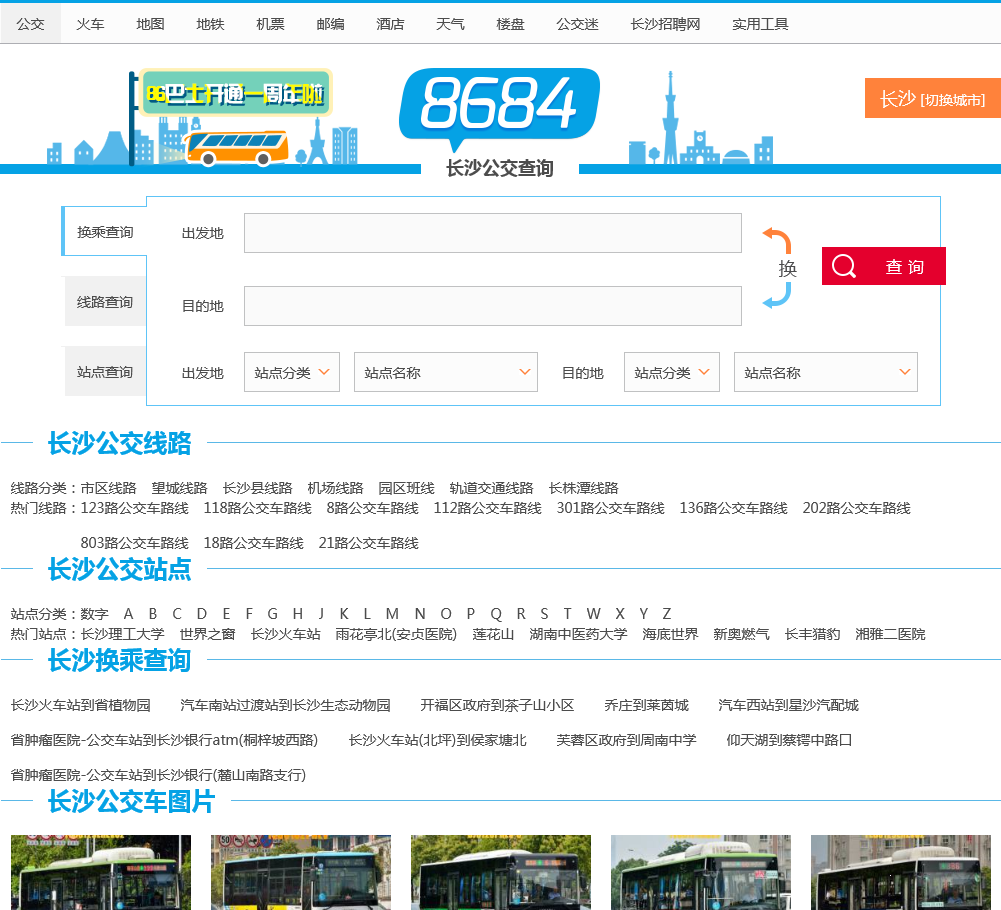Open 301路公交车路线 link
The width and height of the screenshot is (1001, 910).
(x=610, y=508)
